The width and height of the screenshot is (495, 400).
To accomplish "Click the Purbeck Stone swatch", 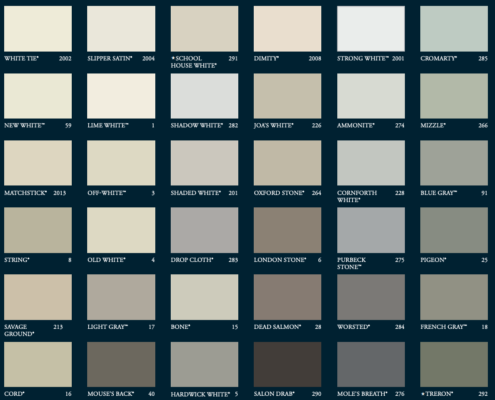I will coord(371,230).
